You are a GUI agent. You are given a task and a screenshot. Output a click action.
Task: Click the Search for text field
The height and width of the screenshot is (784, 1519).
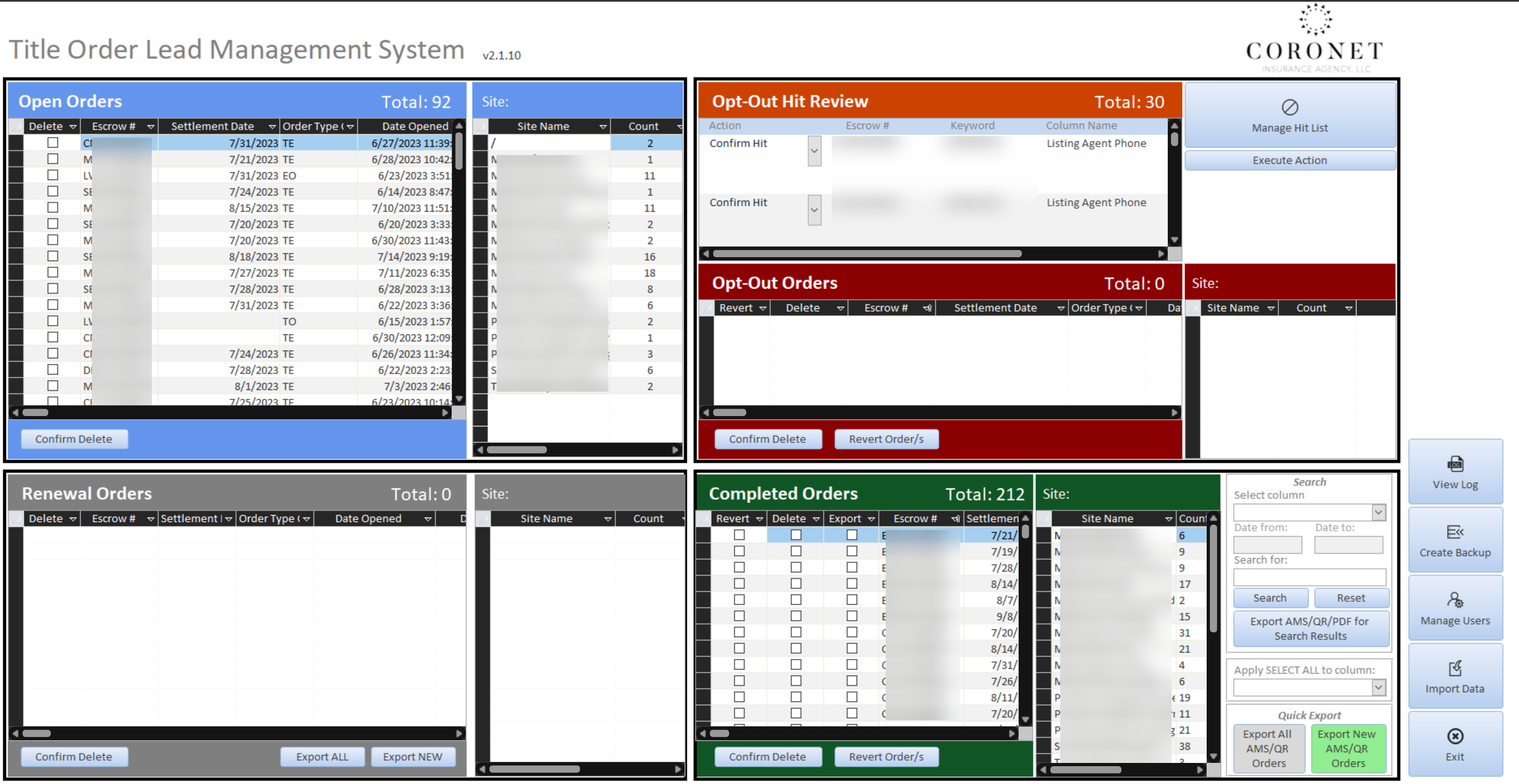(x=1309, y=577)
